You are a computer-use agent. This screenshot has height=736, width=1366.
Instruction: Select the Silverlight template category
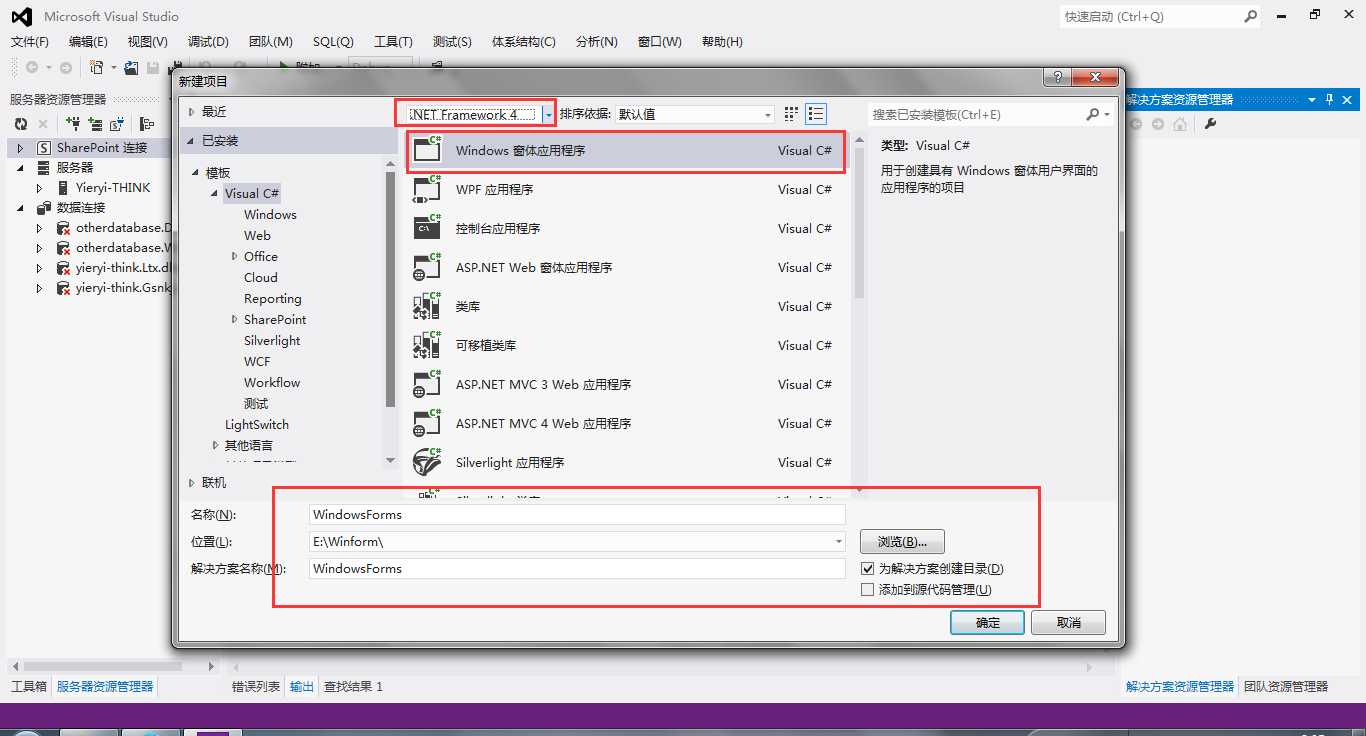272,341
